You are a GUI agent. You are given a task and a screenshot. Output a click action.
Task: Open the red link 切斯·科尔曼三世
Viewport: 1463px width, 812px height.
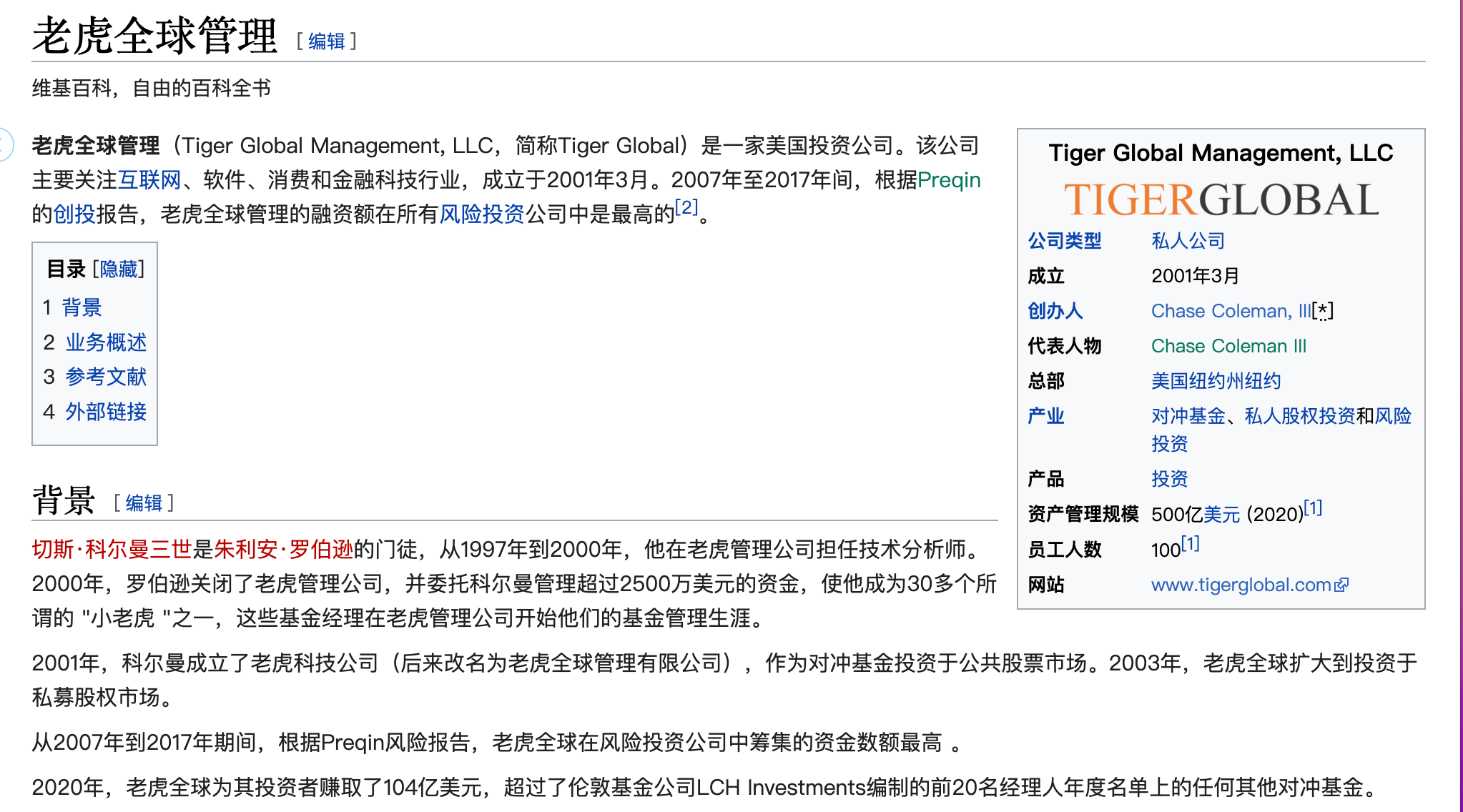point(112,549)
